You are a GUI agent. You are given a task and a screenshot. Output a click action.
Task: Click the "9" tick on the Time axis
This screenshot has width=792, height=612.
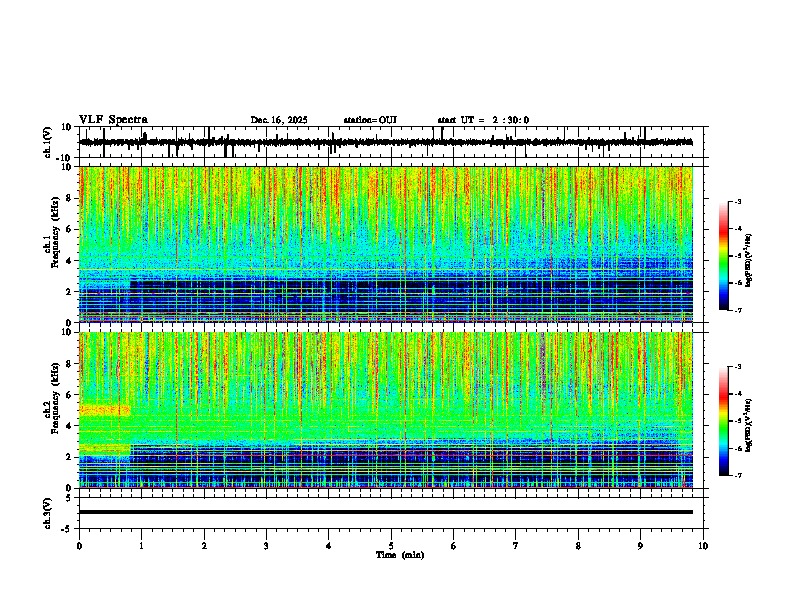click(x=640, y=546)
